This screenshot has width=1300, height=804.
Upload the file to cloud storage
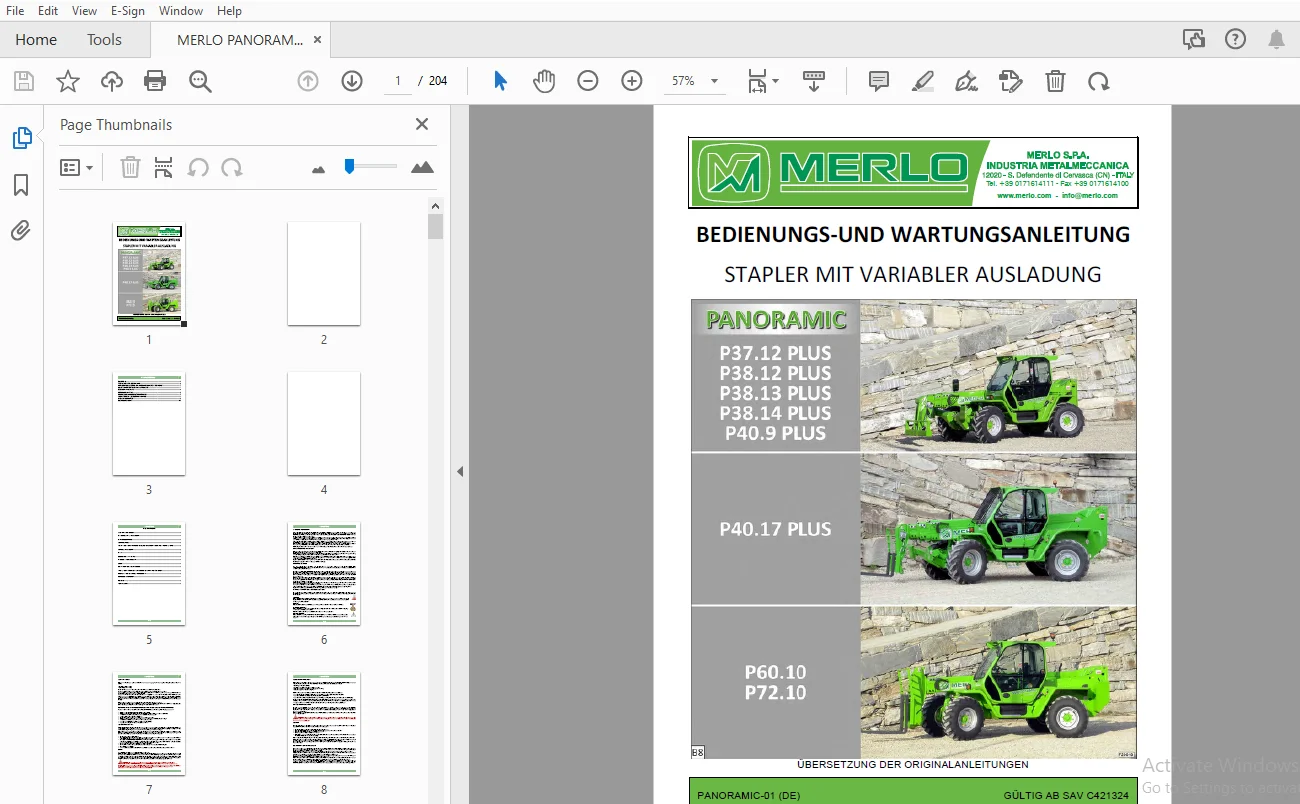112,82
